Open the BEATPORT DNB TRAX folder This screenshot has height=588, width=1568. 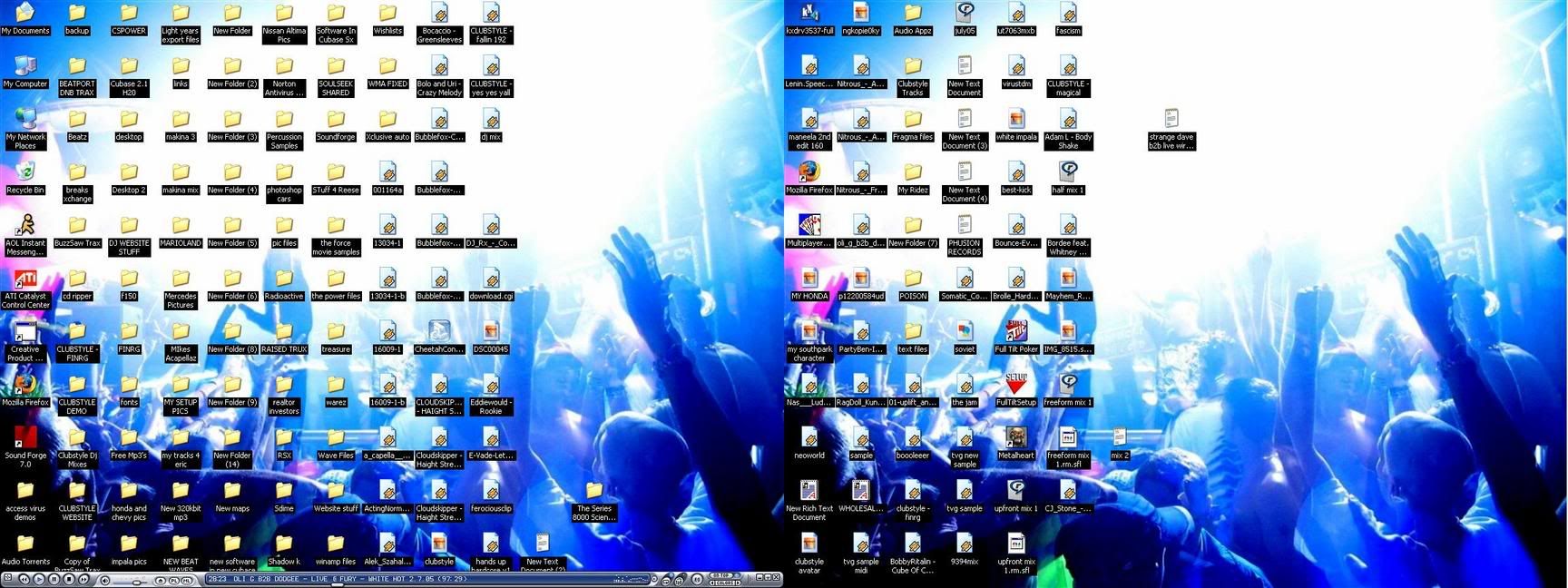tap(77, 76)
